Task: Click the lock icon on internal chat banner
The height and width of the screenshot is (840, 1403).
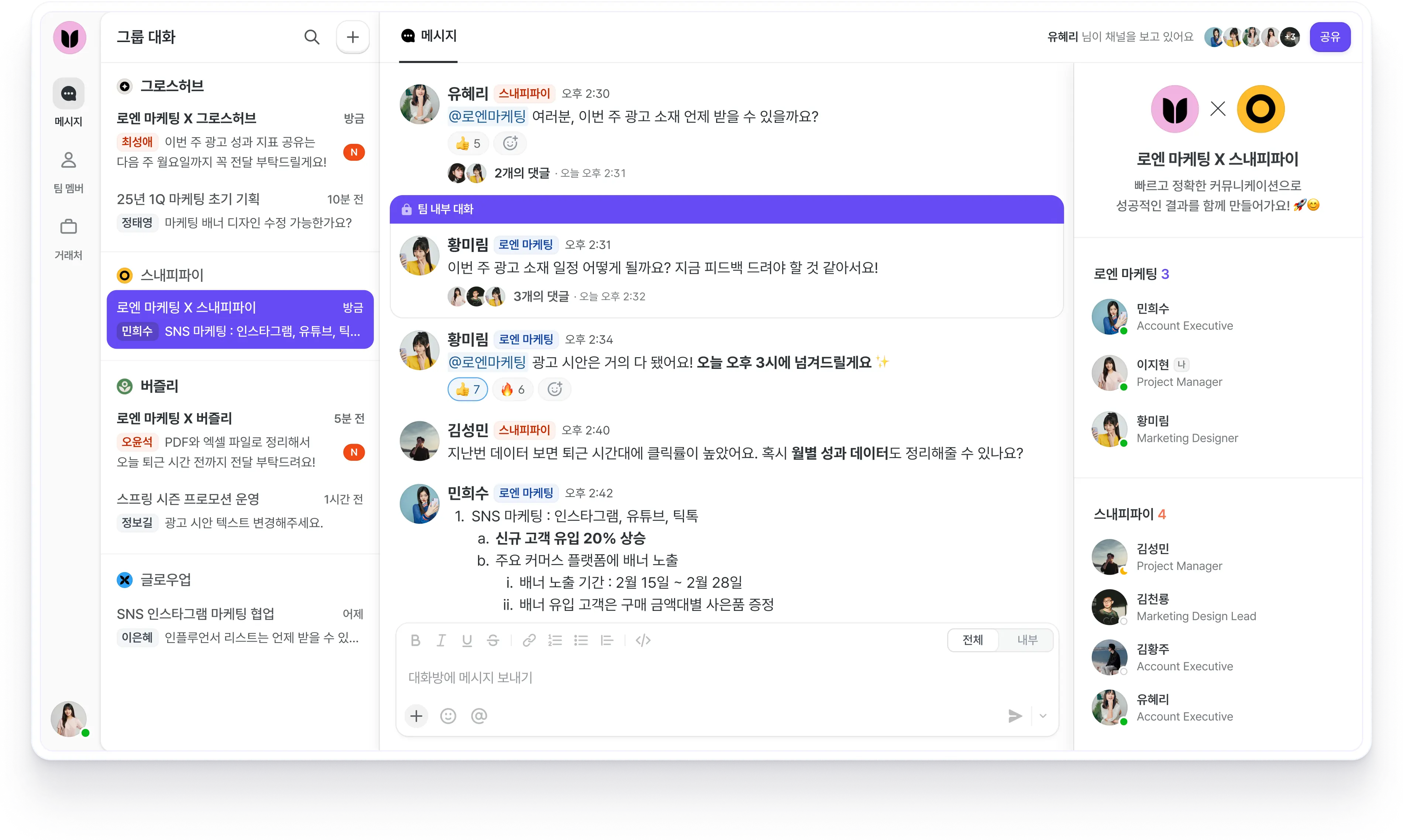Action: click(406, 210)
